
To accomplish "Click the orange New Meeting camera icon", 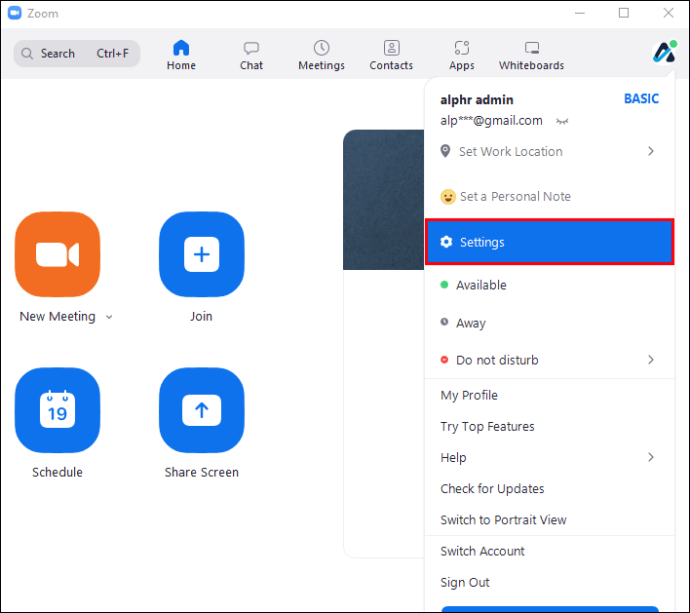I will 58,254.
